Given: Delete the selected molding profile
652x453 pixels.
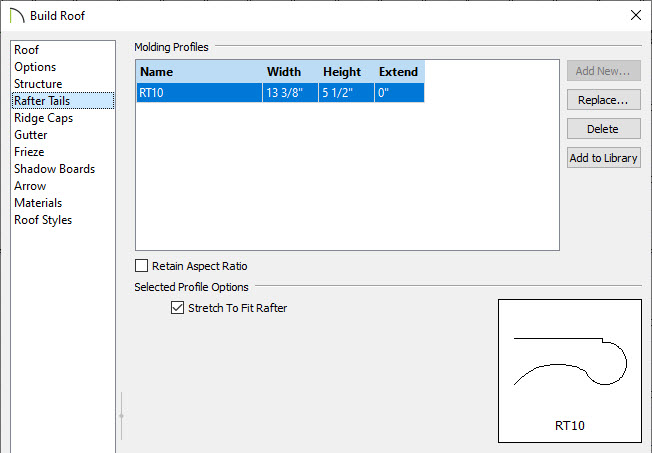Looking at the screenshot, I should tap(603, 129).
